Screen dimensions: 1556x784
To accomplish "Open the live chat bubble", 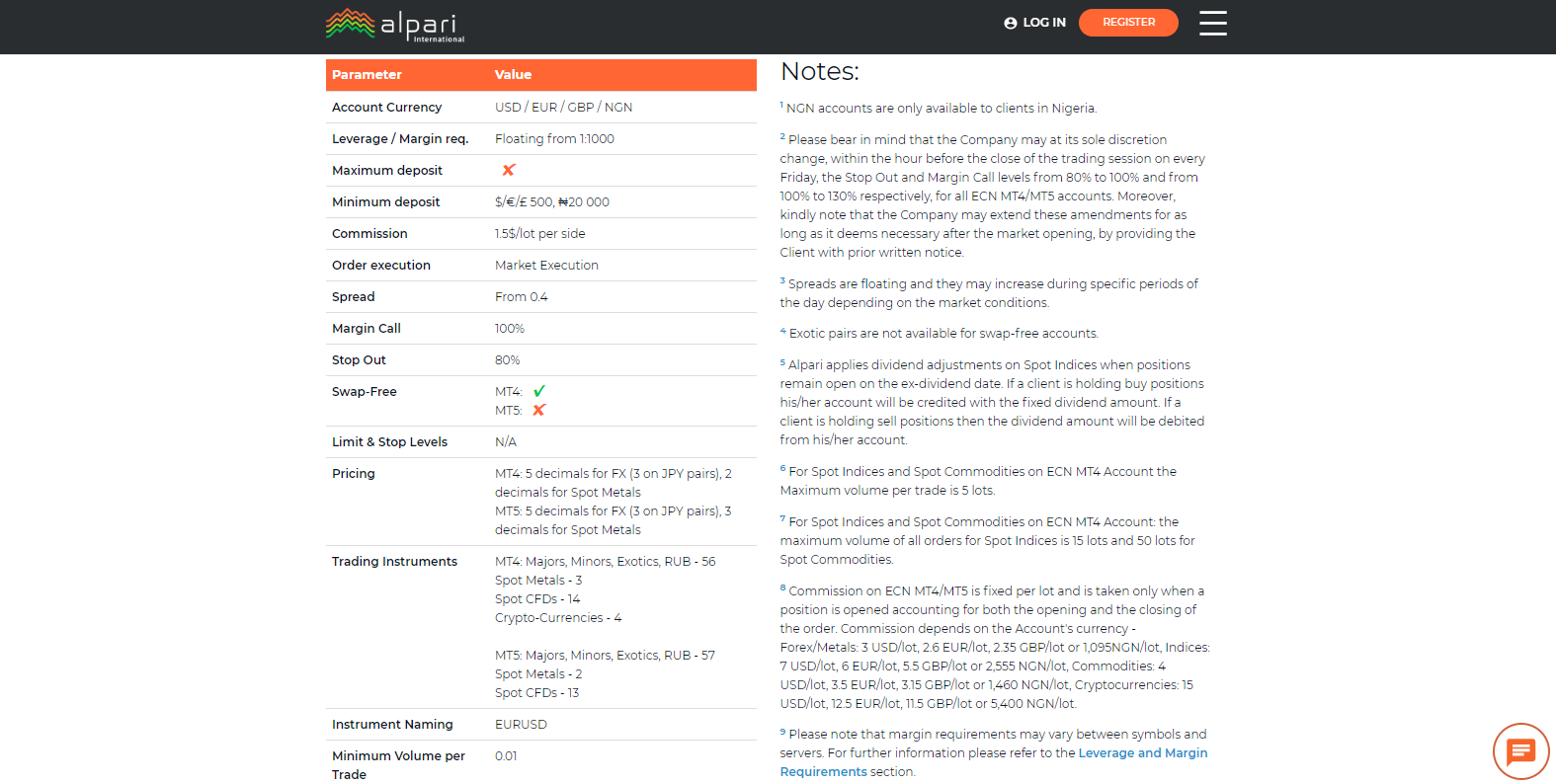I will pos(1520,751).
